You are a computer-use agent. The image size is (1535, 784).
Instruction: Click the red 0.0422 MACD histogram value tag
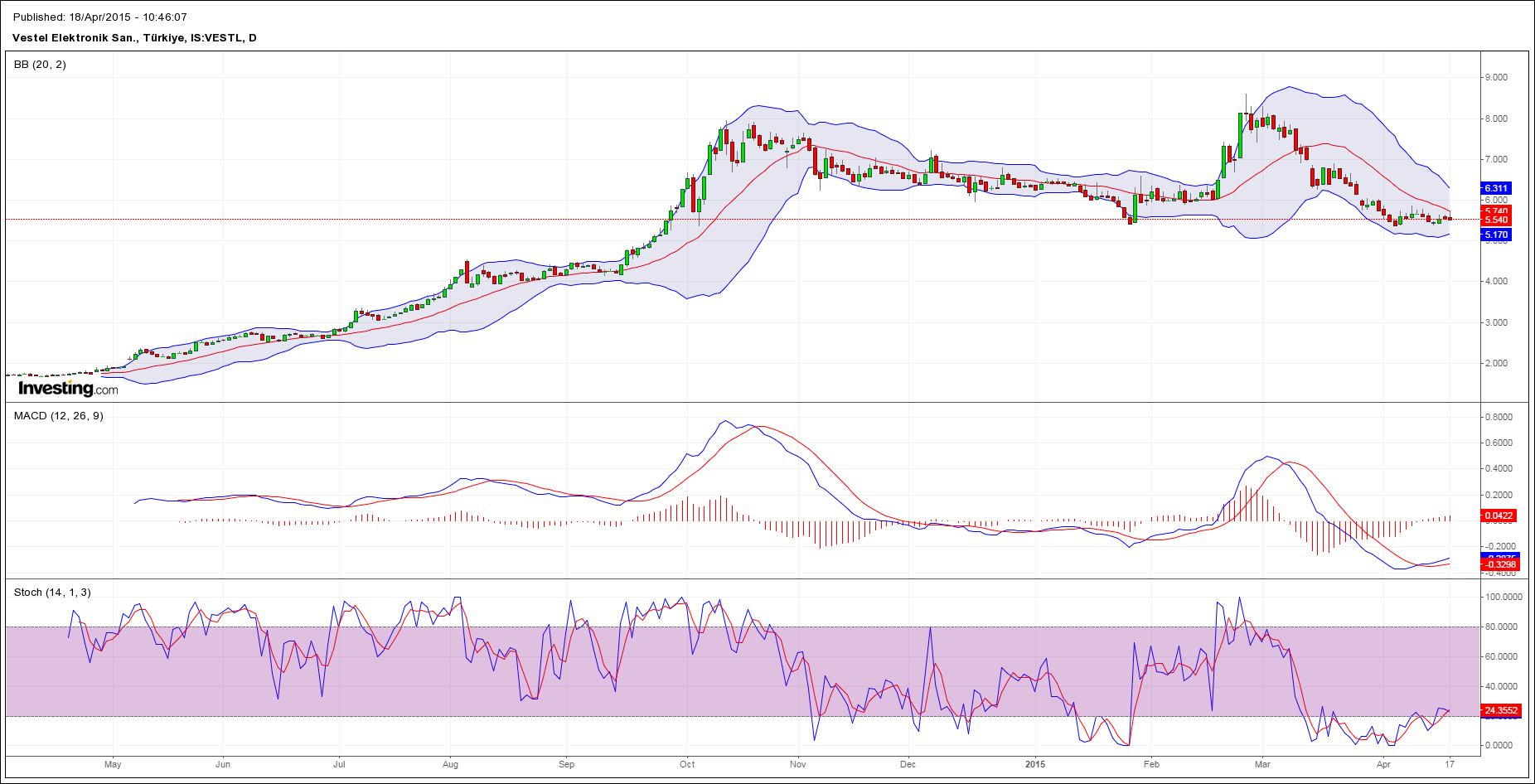pyautogui.click(x=1498, y=515)
